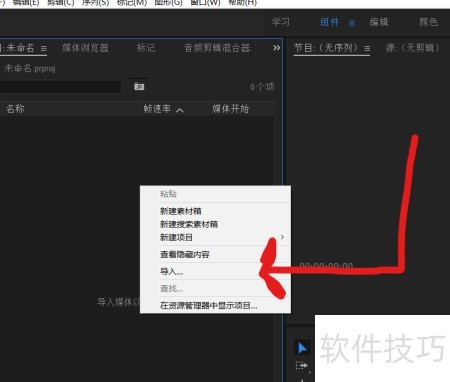Choose 导入... from the context menu
The width and height of the screenshot is (450, 382).
(x=215, y=271)
